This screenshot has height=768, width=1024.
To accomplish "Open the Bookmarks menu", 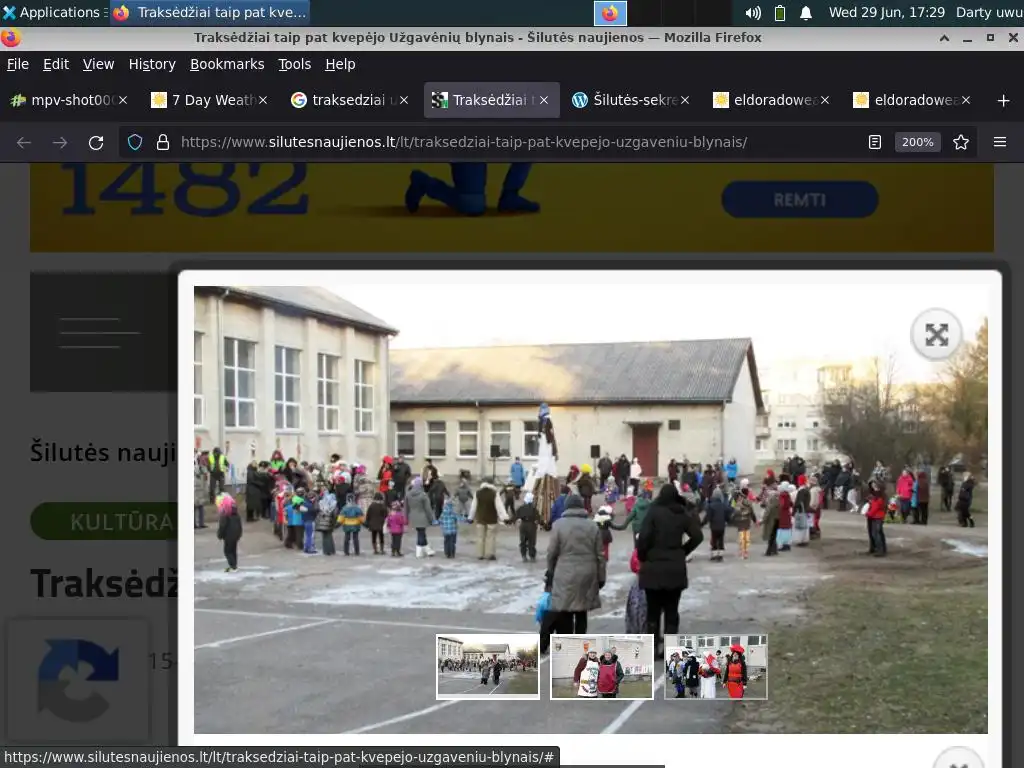I will pos(227,64).
